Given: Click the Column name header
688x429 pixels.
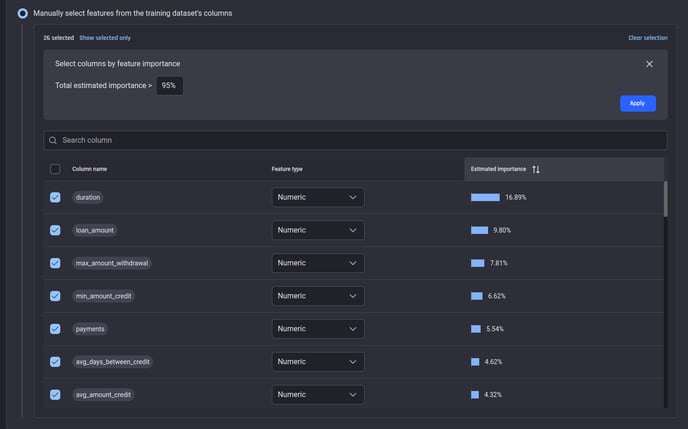Looking at the screenshot, I should [90, 169].
